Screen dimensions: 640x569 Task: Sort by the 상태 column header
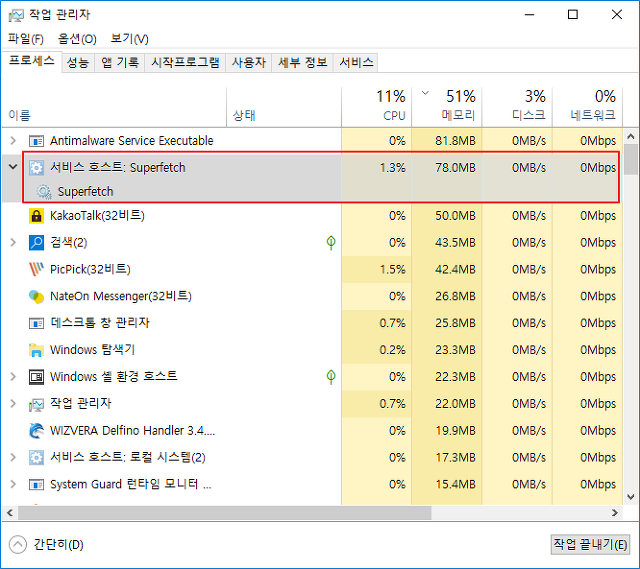(x=284, y=107)
